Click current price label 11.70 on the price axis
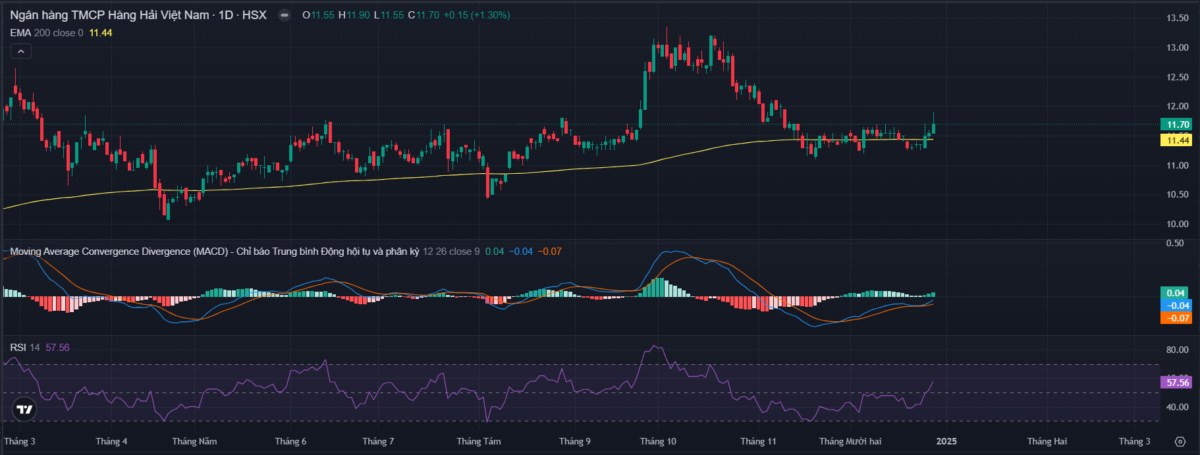The width and height of the screenshot is (1200, 455). tap(1174, 124)
